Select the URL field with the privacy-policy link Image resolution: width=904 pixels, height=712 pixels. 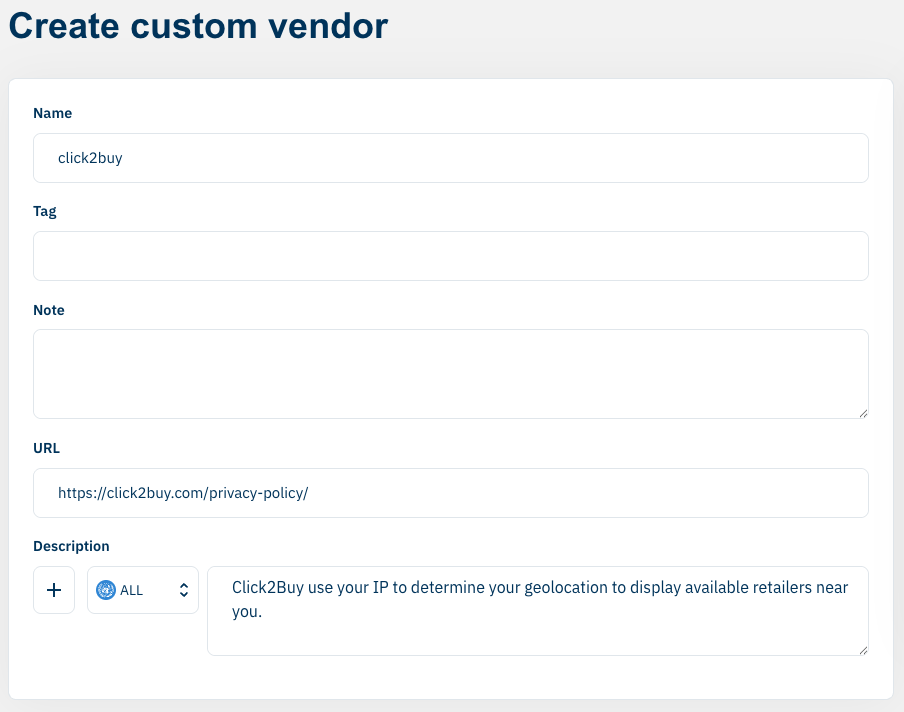(451, 493)
